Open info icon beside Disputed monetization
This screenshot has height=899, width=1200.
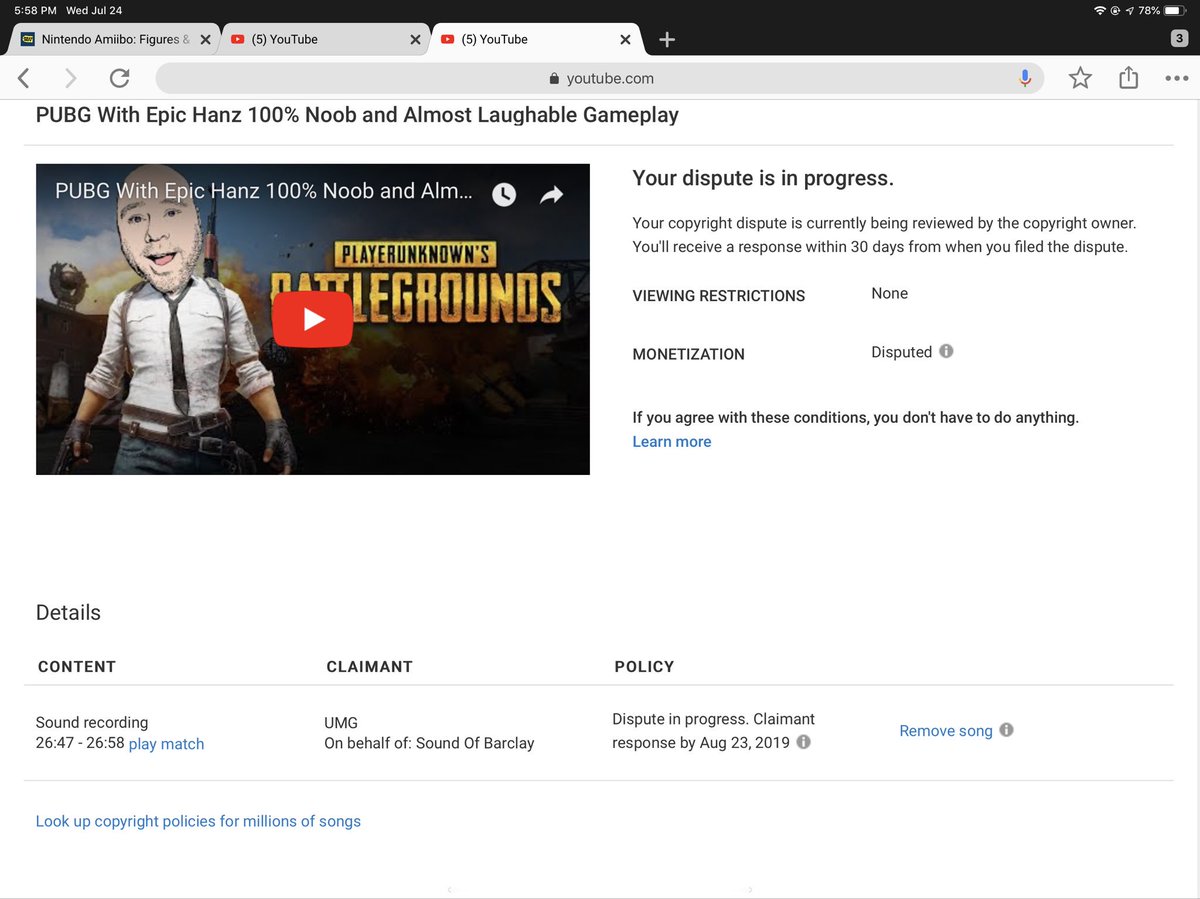946,351
